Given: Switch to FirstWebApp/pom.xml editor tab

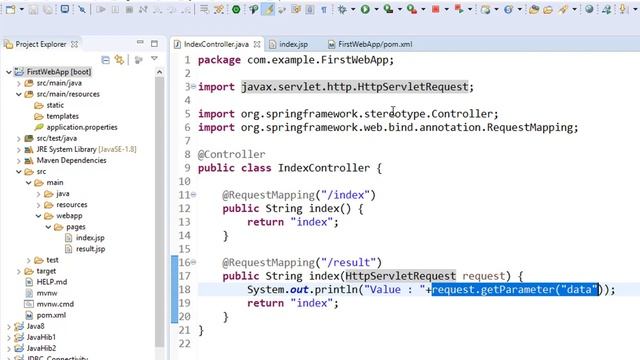Looking at the screenshot, I should click(x=371, y=44).
